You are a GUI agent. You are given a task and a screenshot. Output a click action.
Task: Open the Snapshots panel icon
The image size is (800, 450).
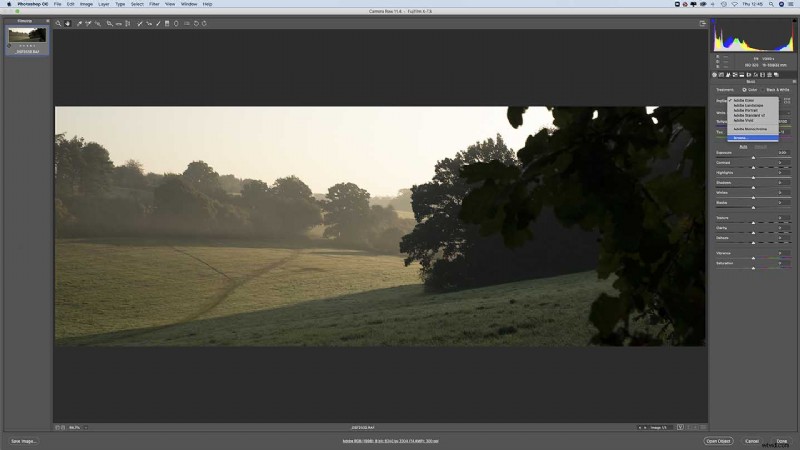(777, 75)
